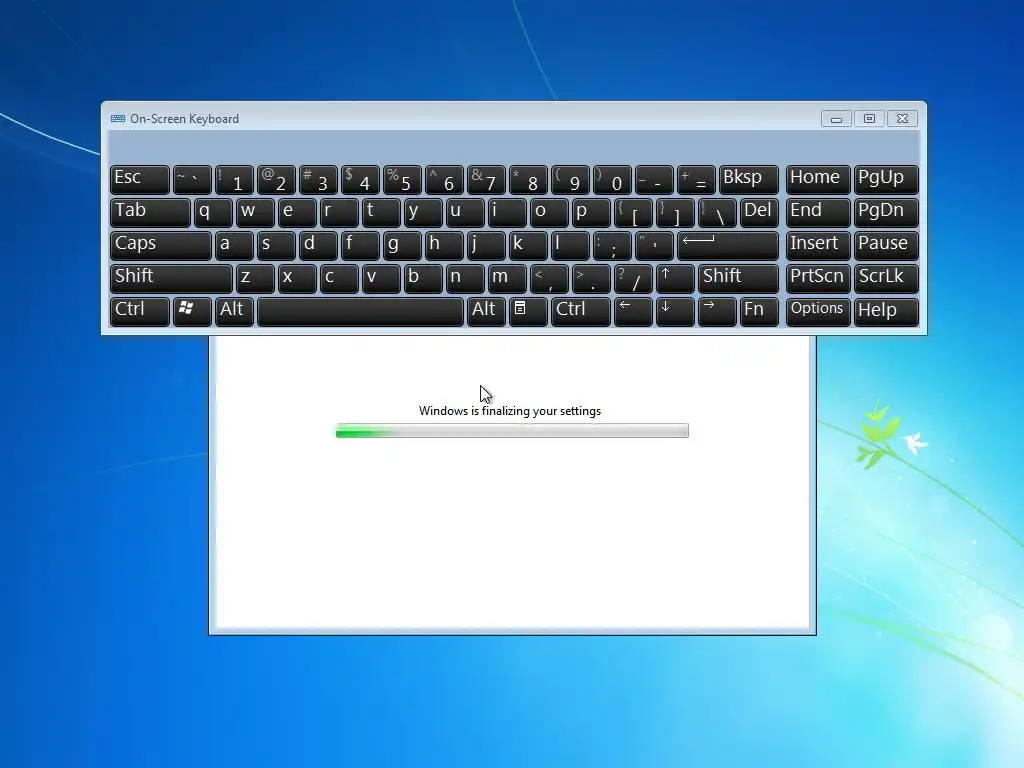
Task: Click the letter l key
Action: (569, 245)
